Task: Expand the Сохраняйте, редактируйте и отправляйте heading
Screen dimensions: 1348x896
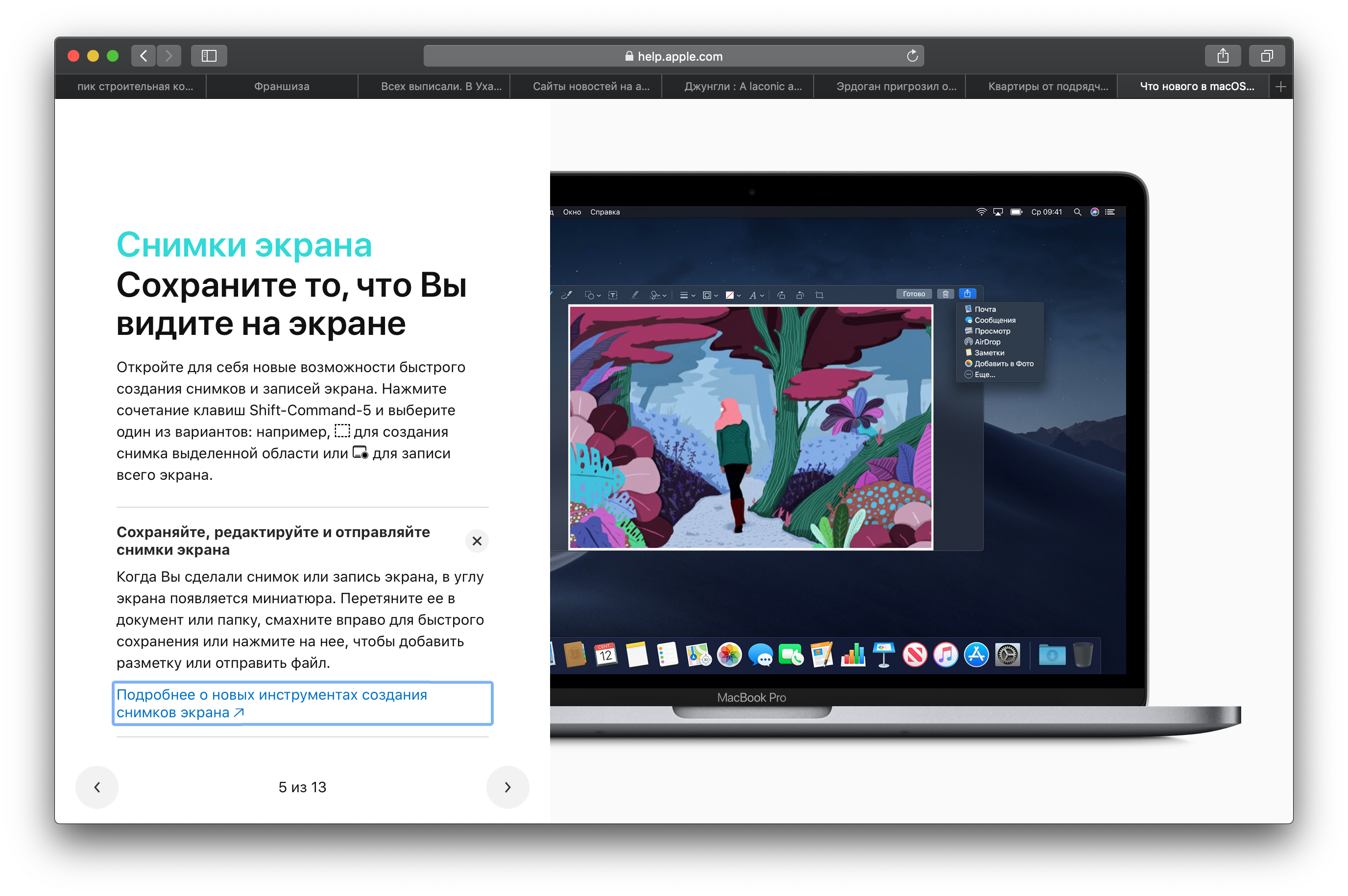Action: (x=273, y=541)
